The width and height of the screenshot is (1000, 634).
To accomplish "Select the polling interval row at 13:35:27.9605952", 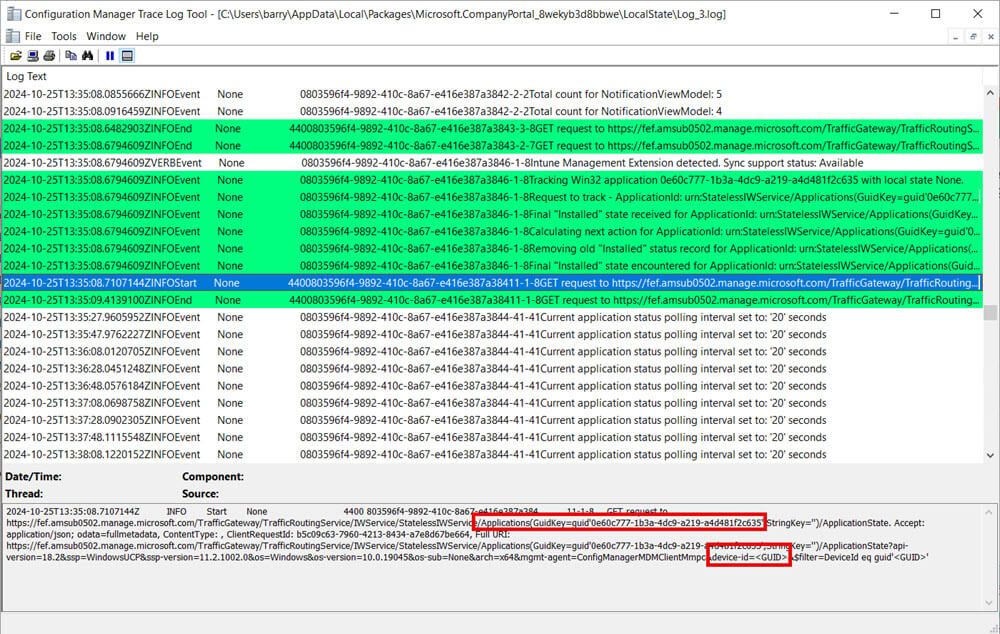I will (x=492, y=318).
